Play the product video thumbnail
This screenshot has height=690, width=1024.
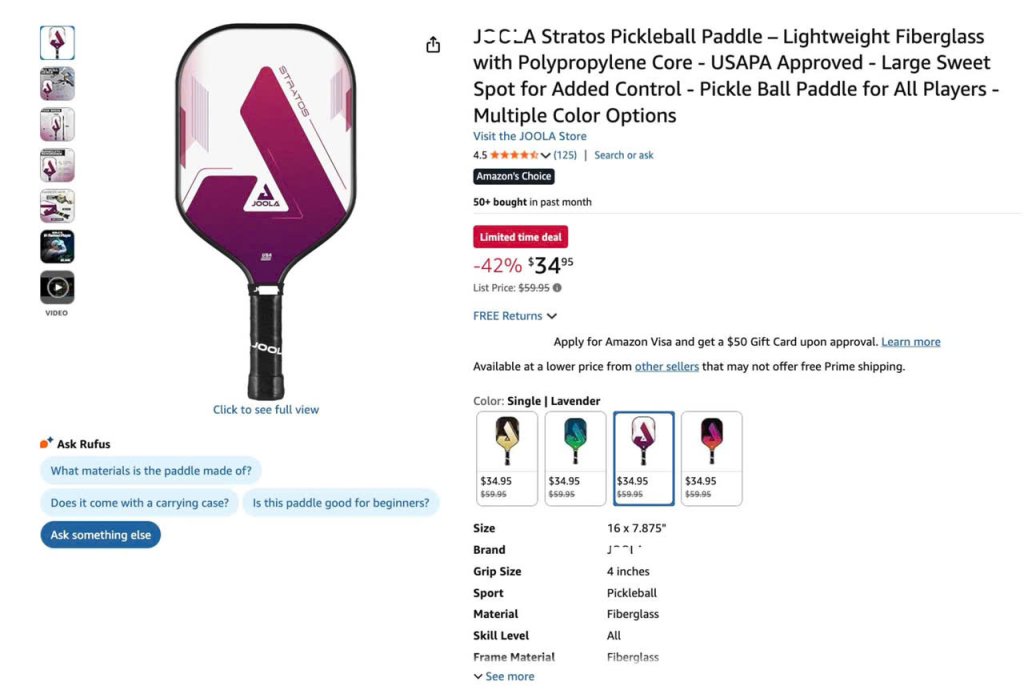pos(57,288)
